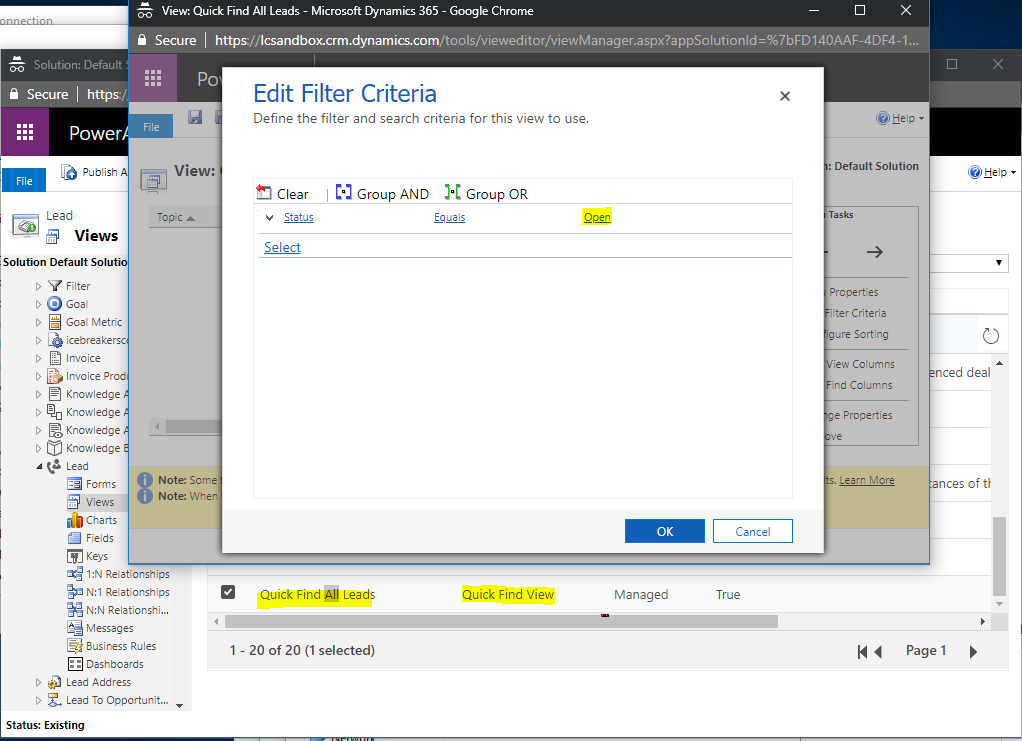
Task: Click the right arrow icon in the Tasks pane
Action: coord(875,252)
